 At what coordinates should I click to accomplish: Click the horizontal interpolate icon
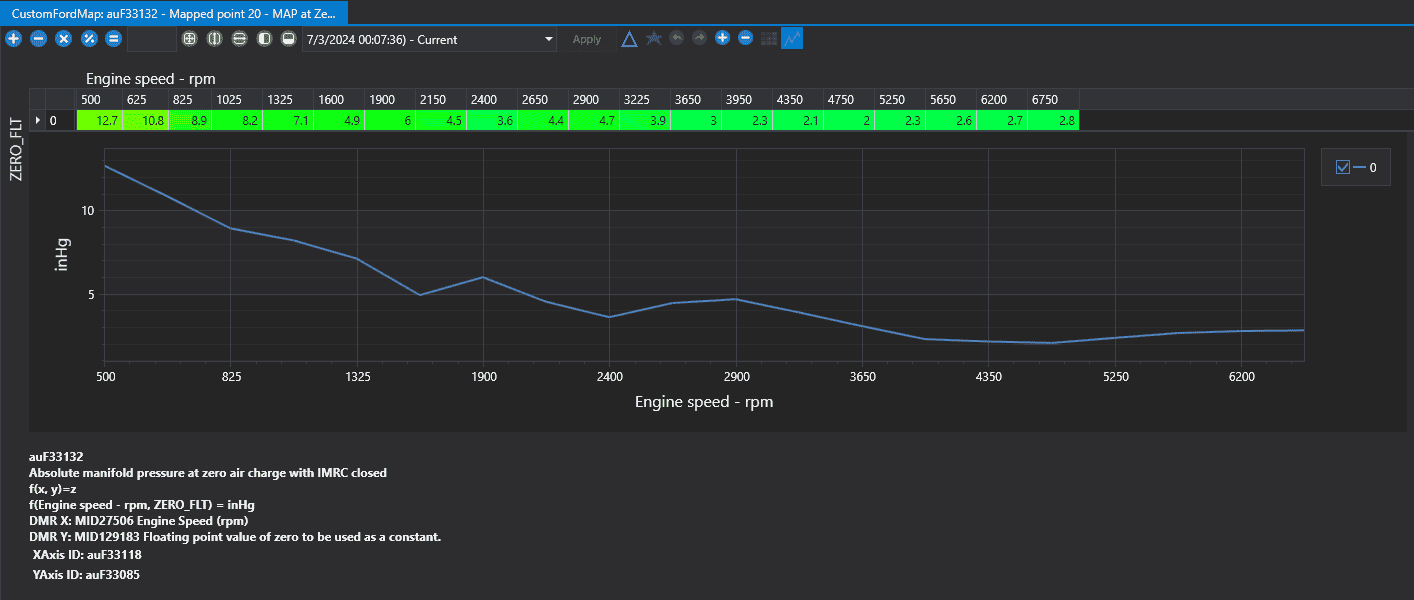(214, 39)
